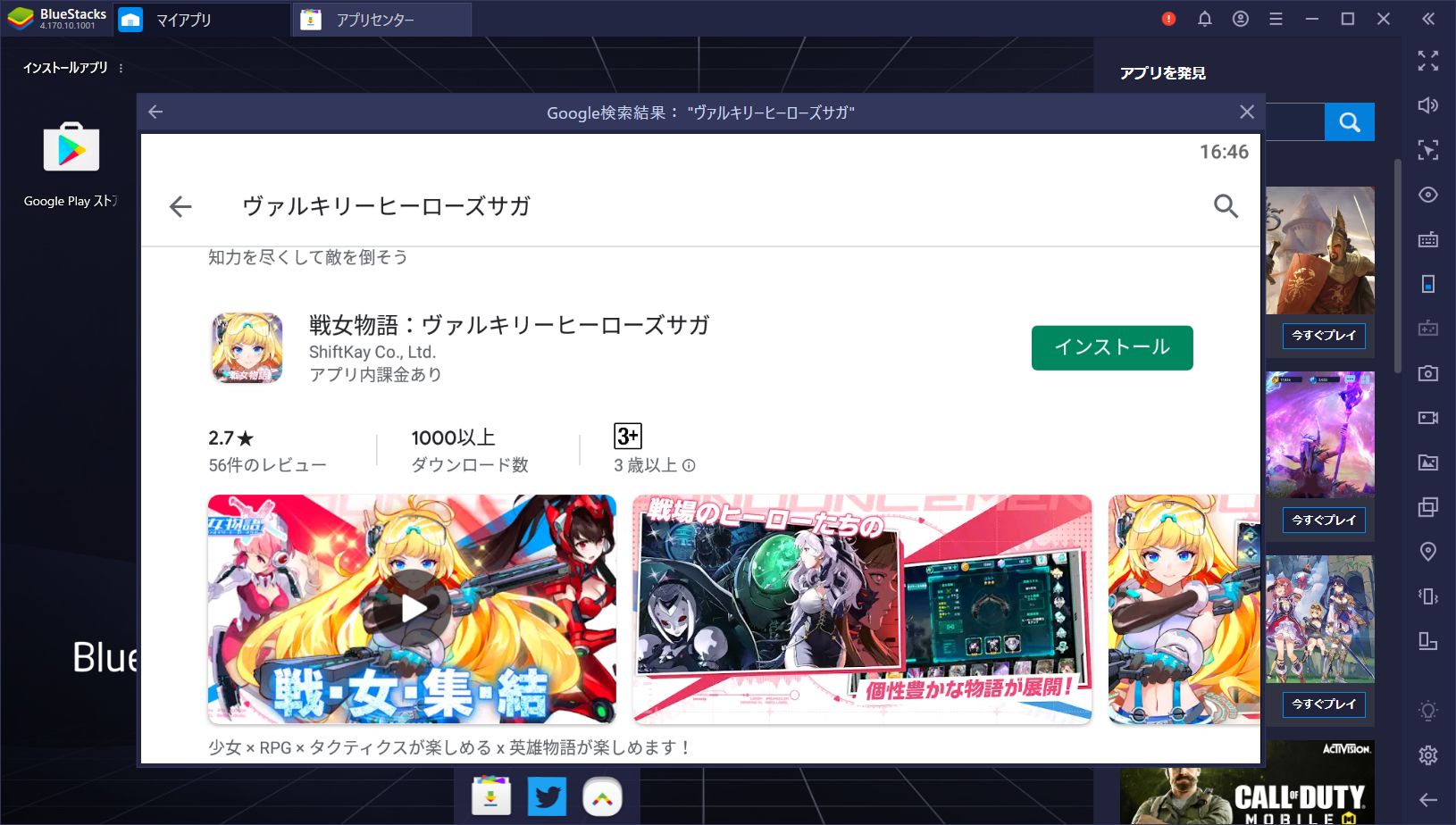Open the Twitter icon in dock
1456x825 pixels.
tap(547, 796)
